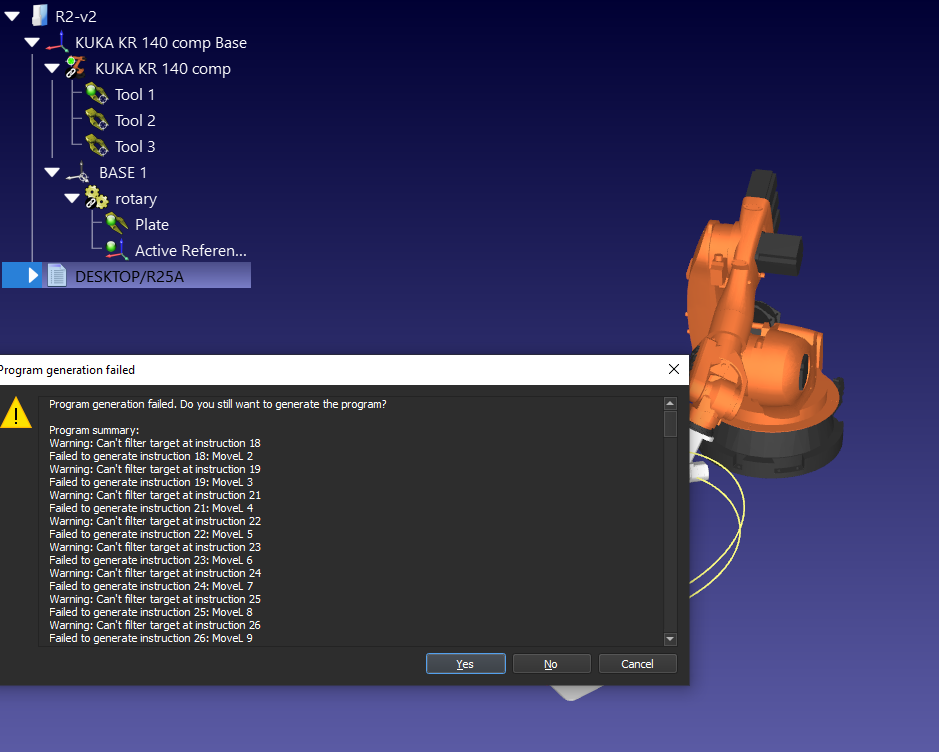Click the scroll up arrow in the summary

[670, 403]
